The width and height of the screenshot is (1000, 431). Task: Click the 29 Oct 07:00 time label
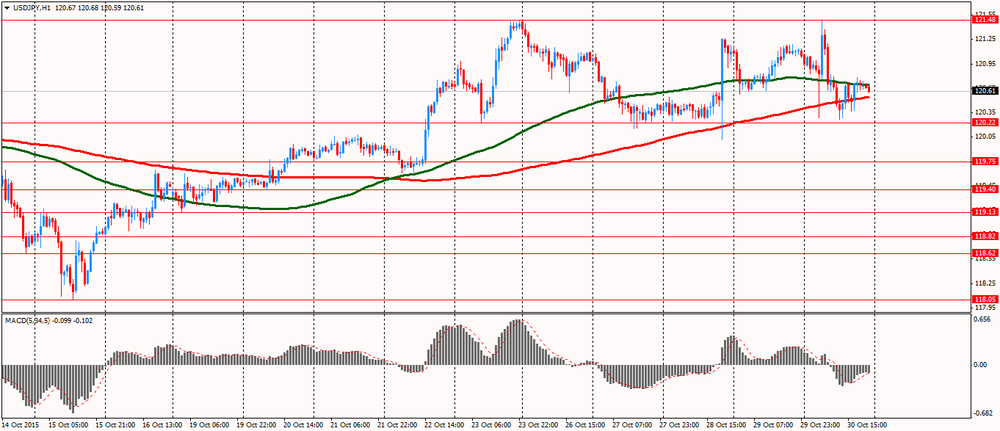[x=773, y=424]
